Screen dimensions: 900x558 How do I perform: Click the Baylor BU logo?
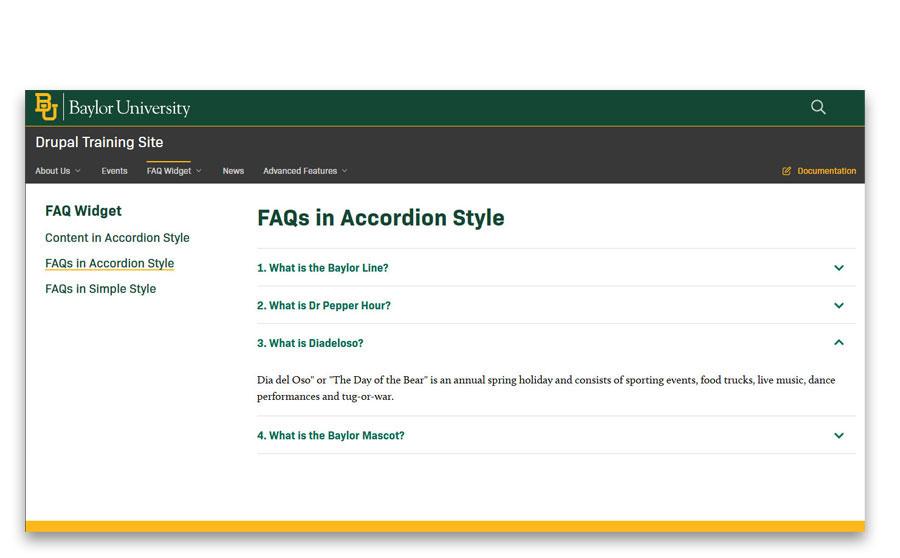[x=46, y=107]
